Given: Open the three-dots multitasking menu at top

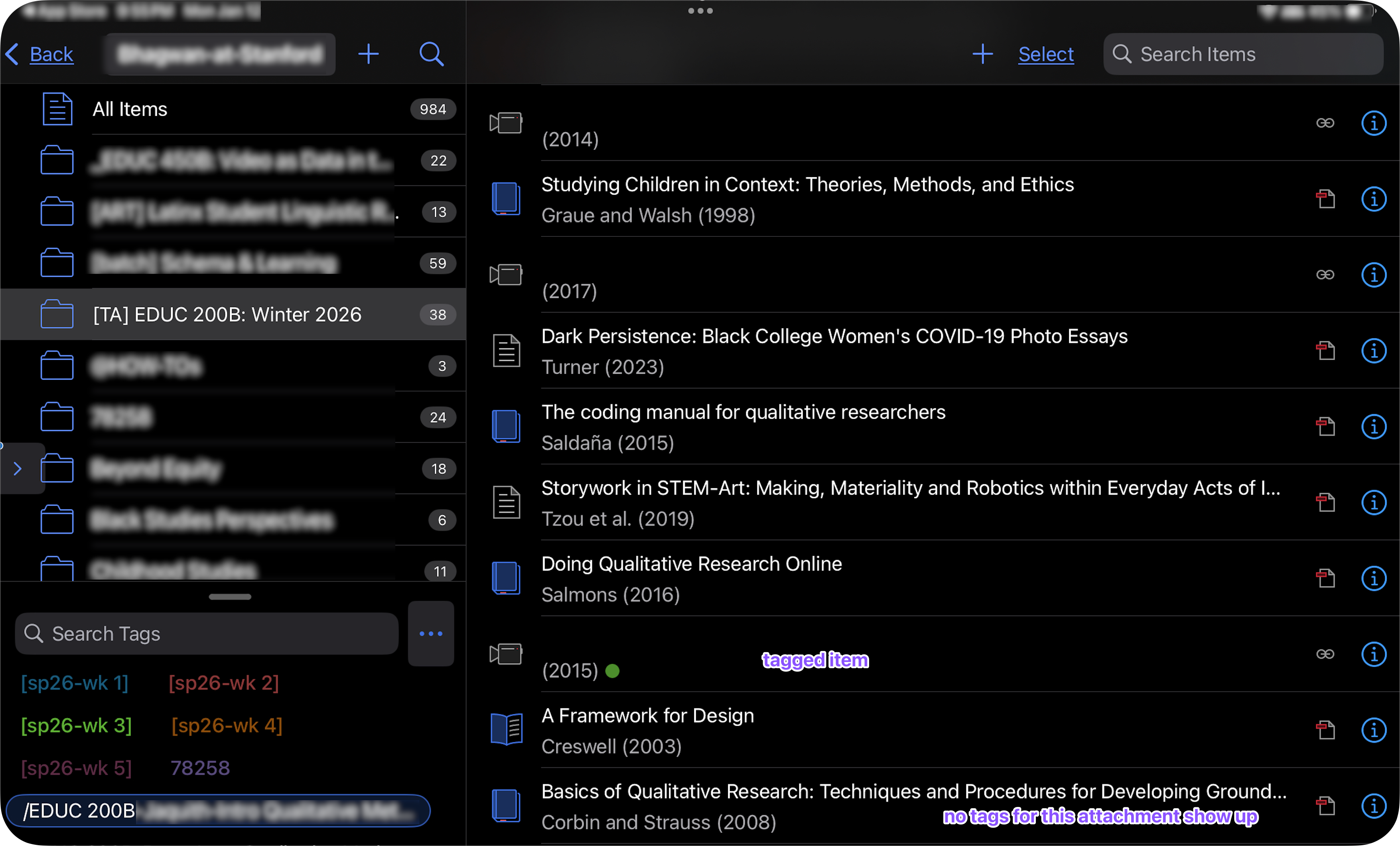Looking at the screenshot, I should tap(700, 11).
